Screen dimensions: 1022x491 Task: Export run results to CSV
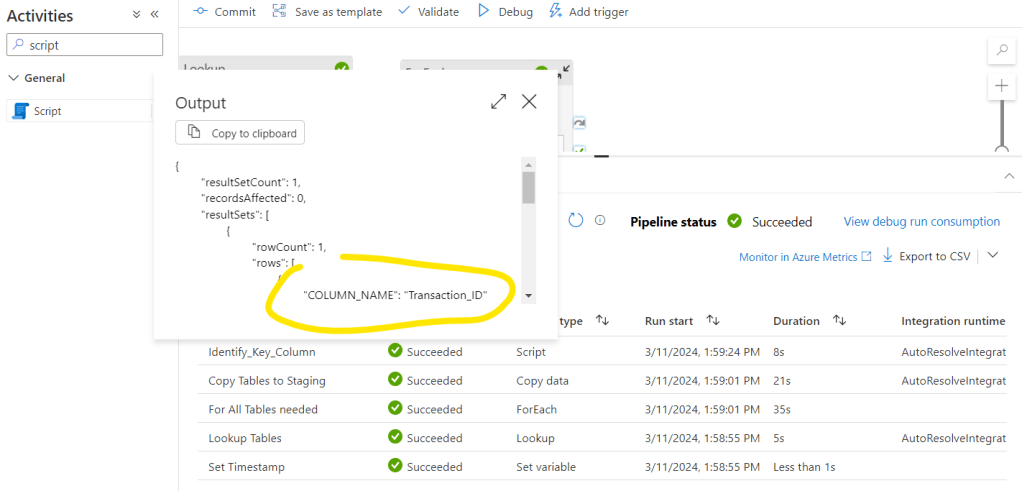[925, 257]
